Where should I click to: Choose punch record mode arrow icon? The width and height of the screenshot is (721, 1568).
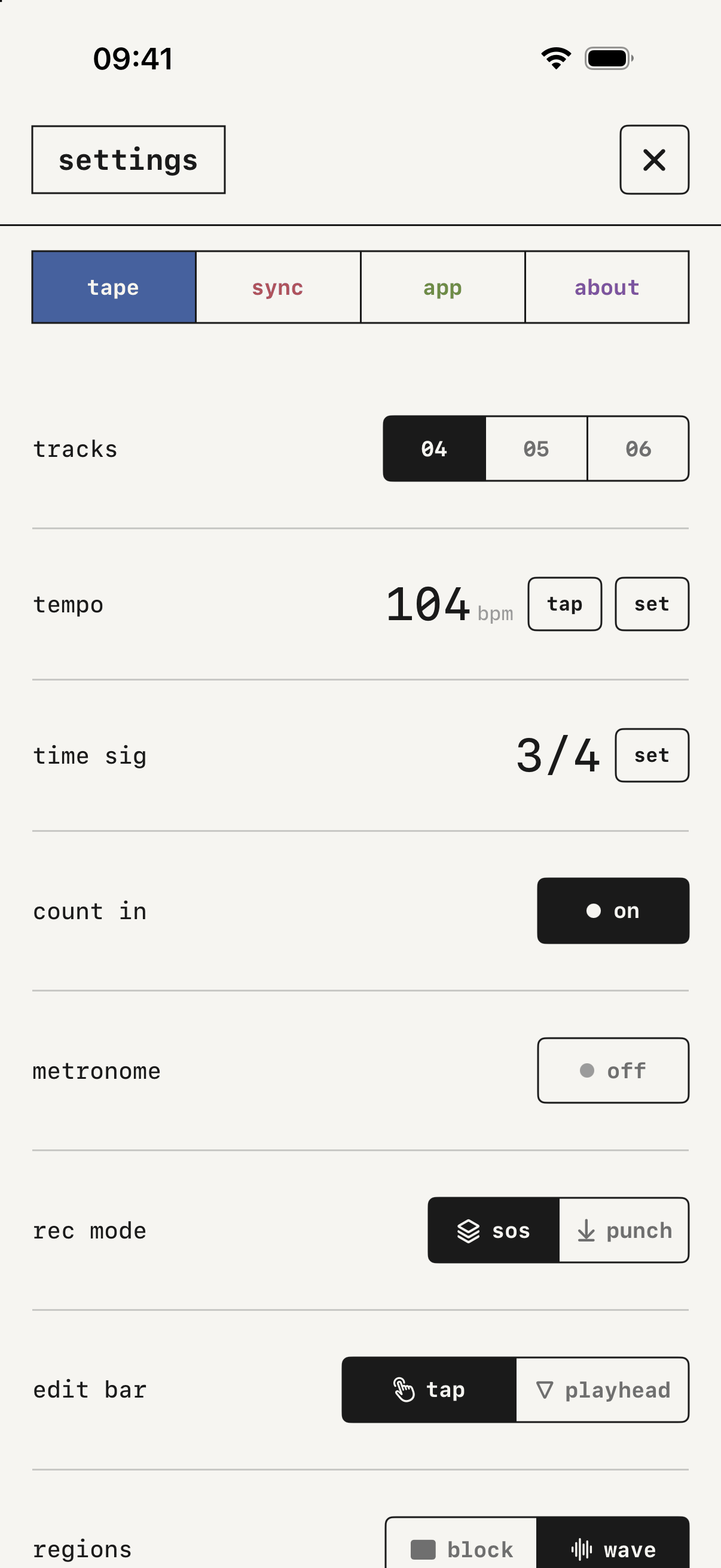coord(586,1231)
